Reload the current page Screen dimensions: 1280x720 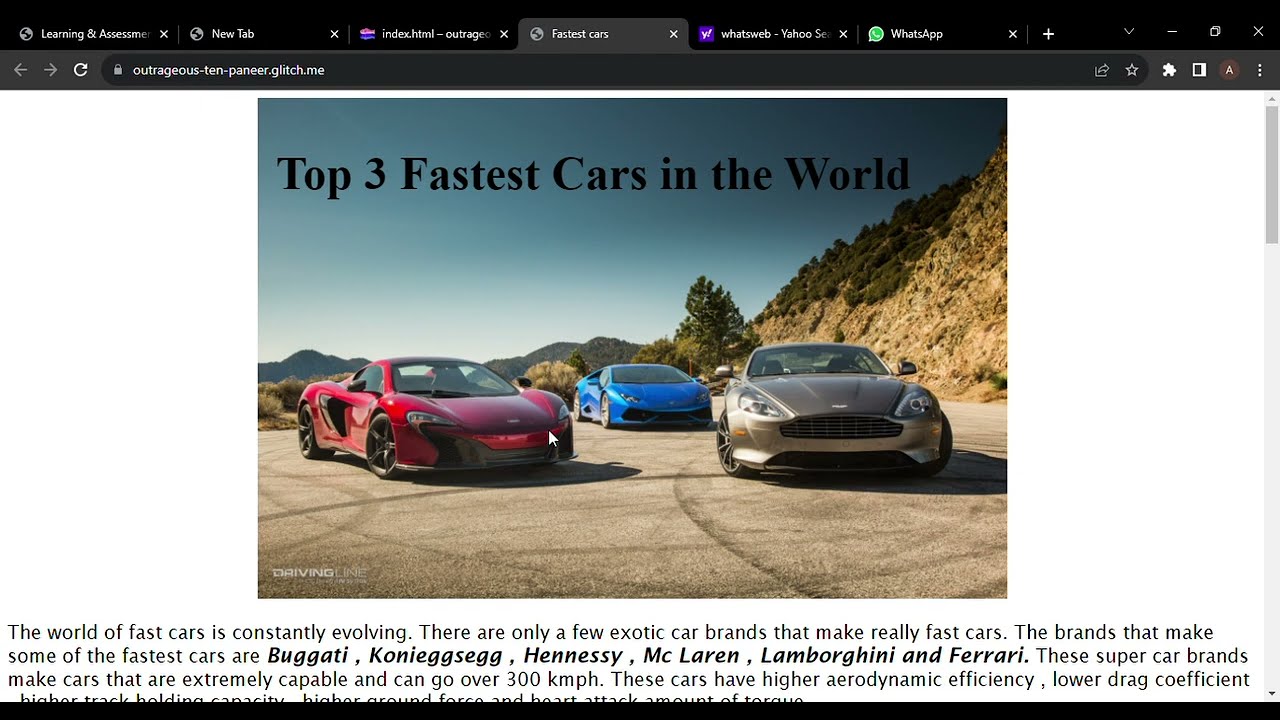coord(81,70)
